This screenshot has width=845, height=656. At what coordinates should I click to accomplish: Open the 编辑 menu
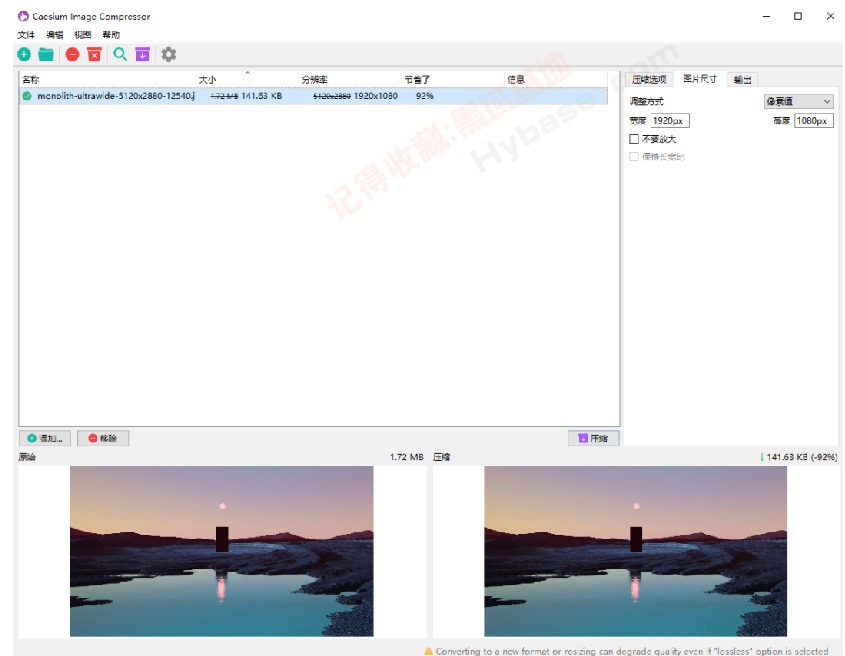click(x=54, y=34)
